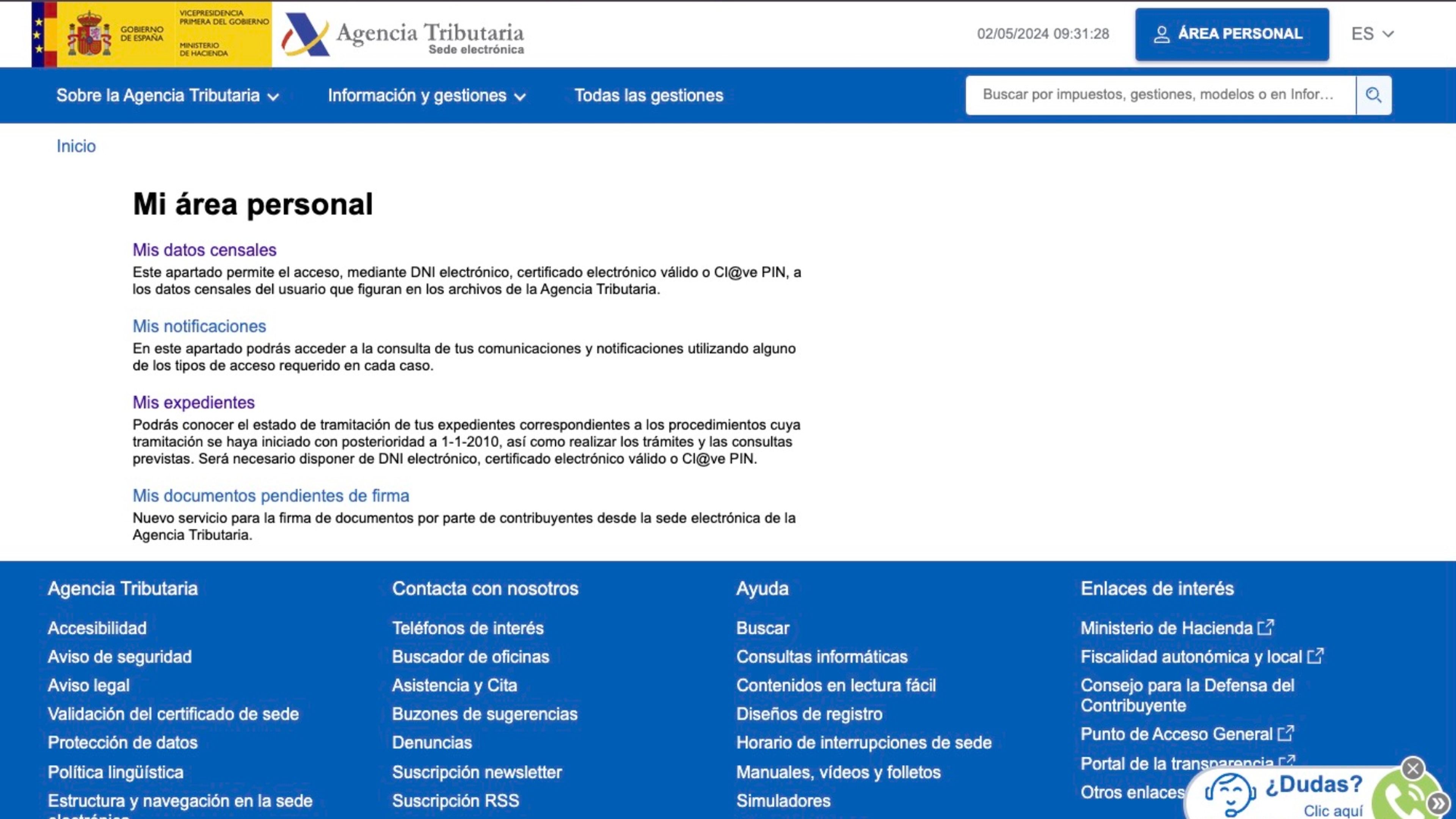This screenshot has width=1456, height=819.
Task: Click the Gobierno de España logo
Action: click(x=152, y=34)
